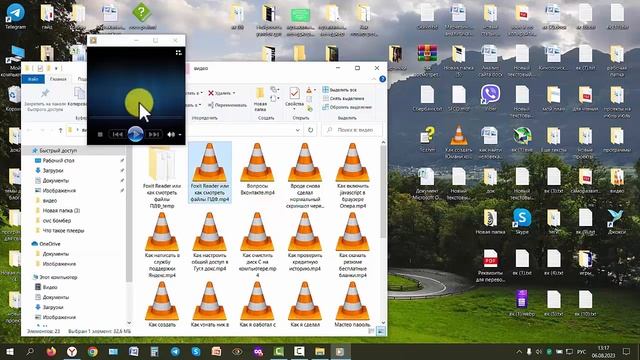Collapse the ribbon with chevron
The width and height of the screenshot is (640, 360).
[x=374, y=79]
